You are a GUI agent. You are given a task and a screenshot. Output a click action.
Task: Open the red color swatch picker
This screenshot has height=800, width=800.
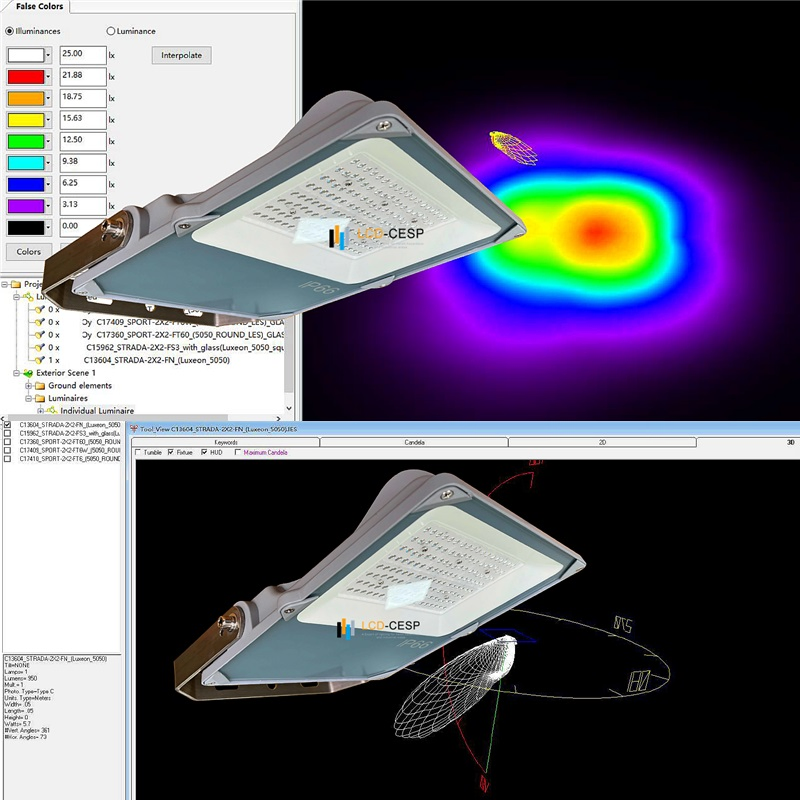pyautogui.click(x=25, y=76)
